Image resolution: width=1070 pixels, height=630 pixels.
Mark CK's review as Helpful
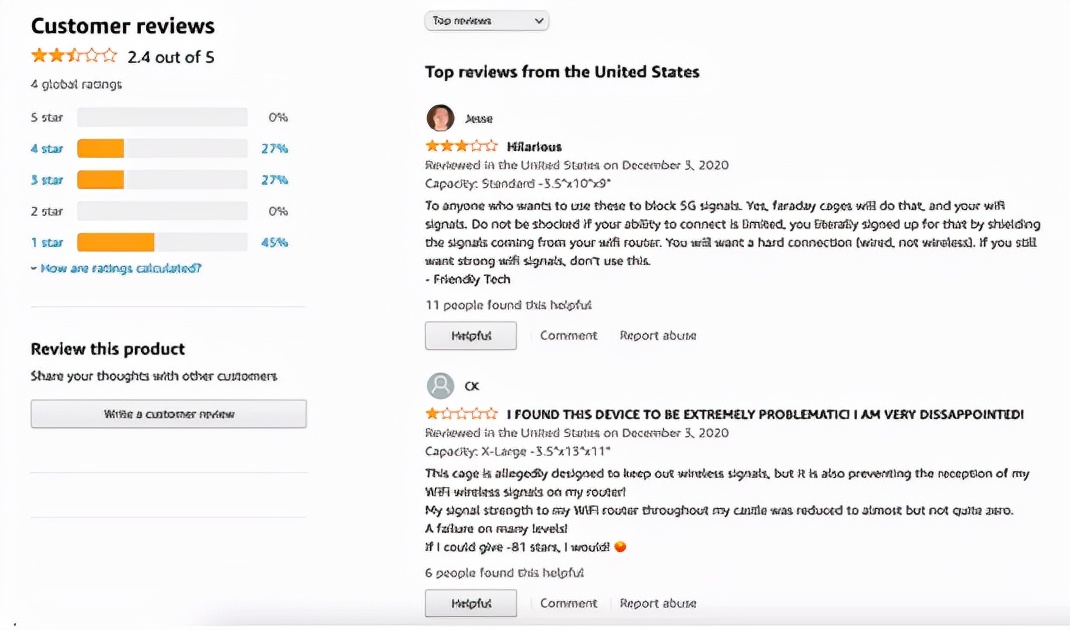471,603
